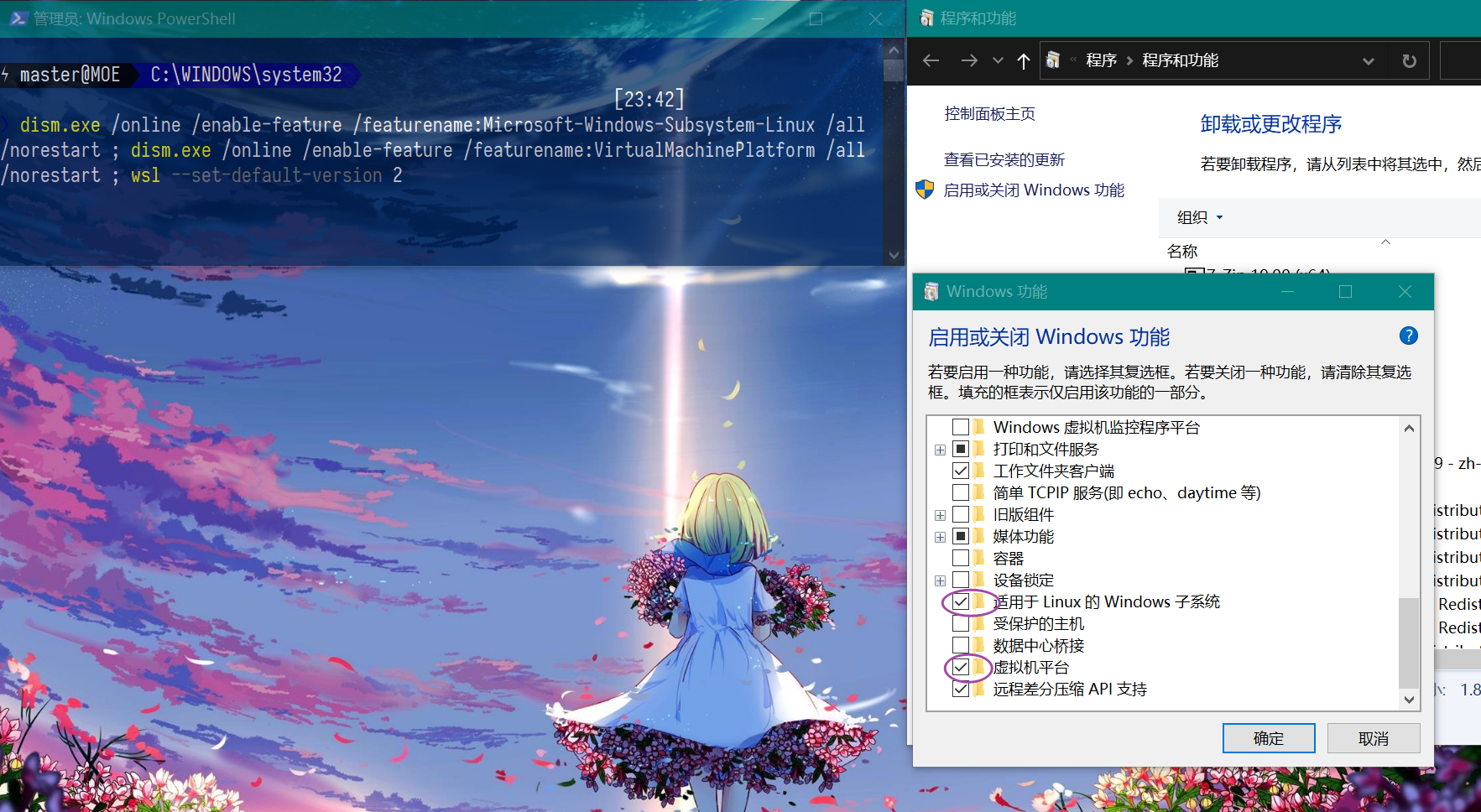
Task: Click the folder icon beside 容器
Action: point(979,558)
